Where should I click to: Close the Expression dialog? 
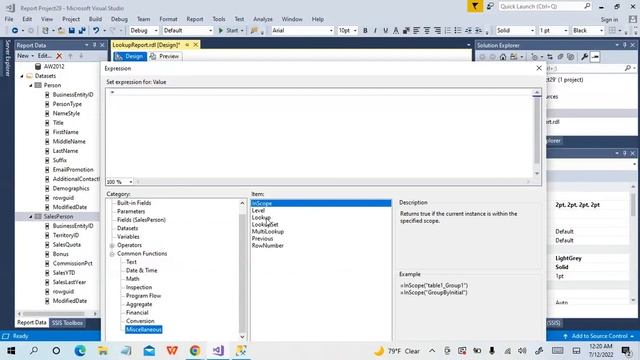[539, 68]
